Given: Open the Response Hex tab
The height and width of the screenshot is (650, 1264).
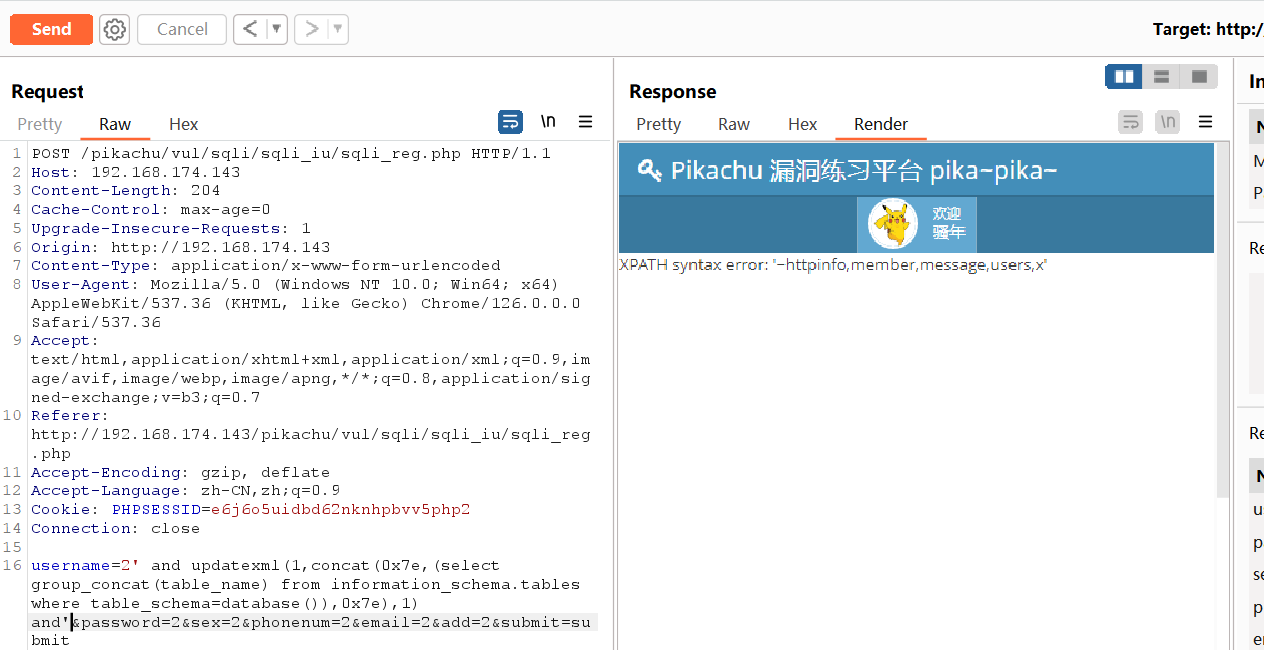Looking at the screenshot, I should (803, 124).
